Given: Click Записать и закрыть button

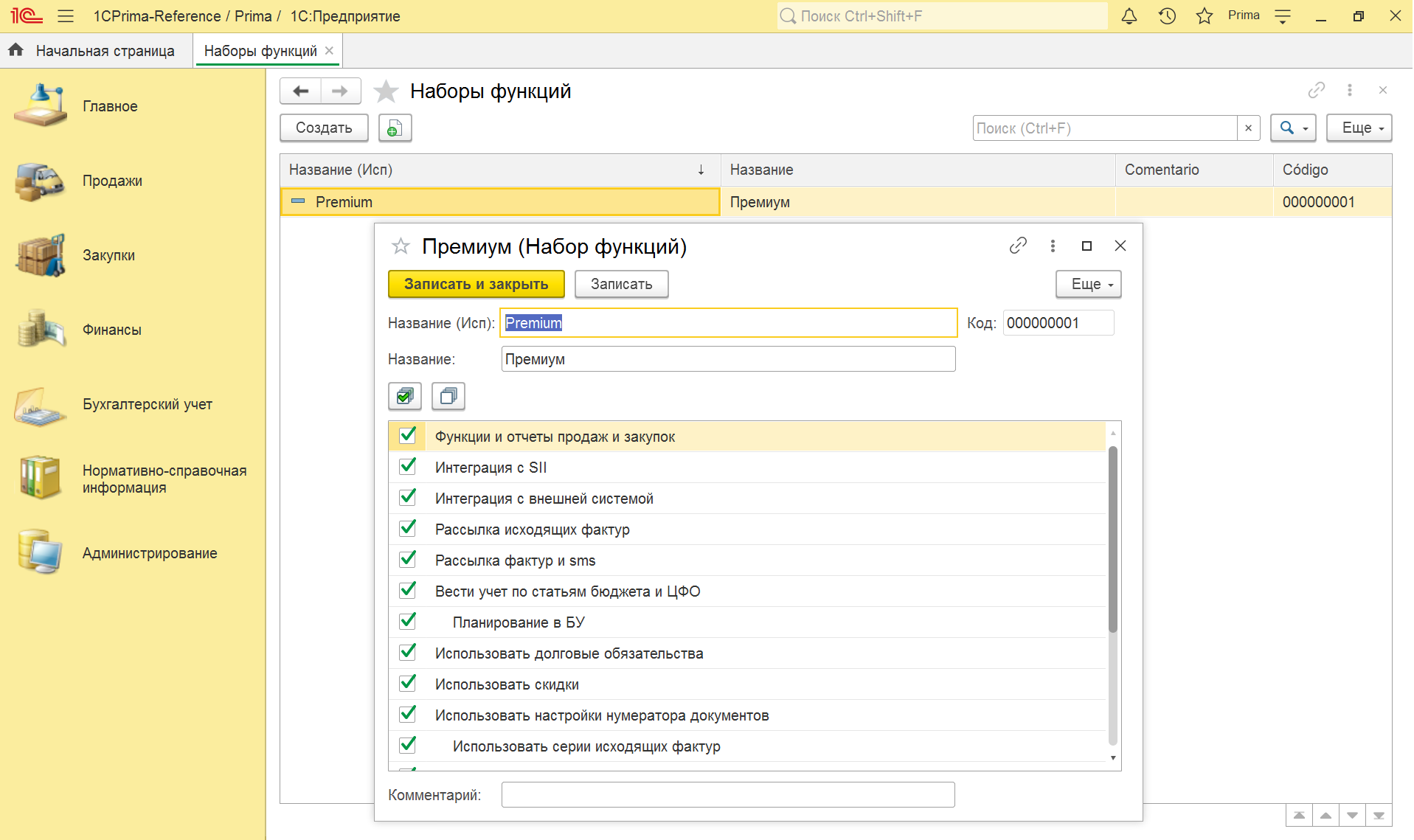Looking at the screenshot, I should click(476, 284).
